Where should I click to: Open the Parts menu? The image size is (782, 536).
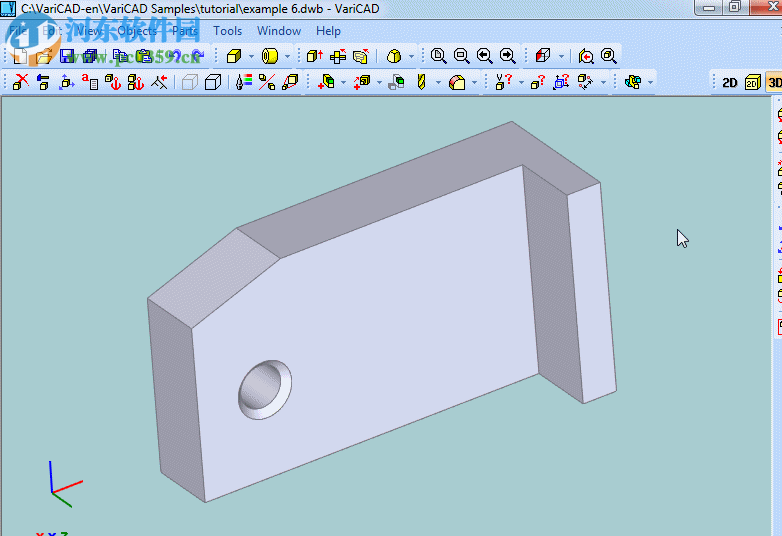pyautogui.click(x=185, y=31)
